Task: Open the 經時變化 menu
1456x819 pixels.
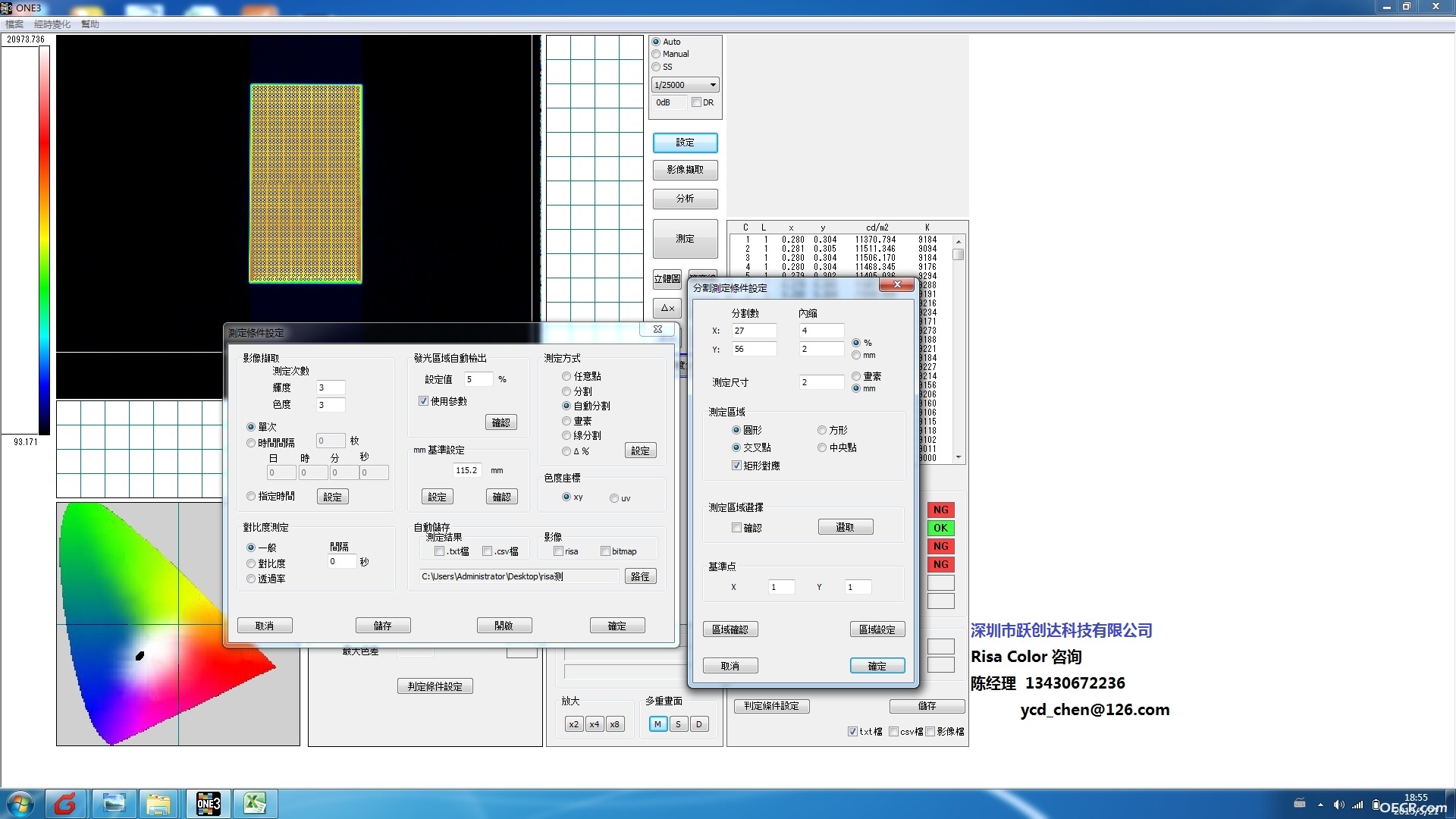Action: 52,24
